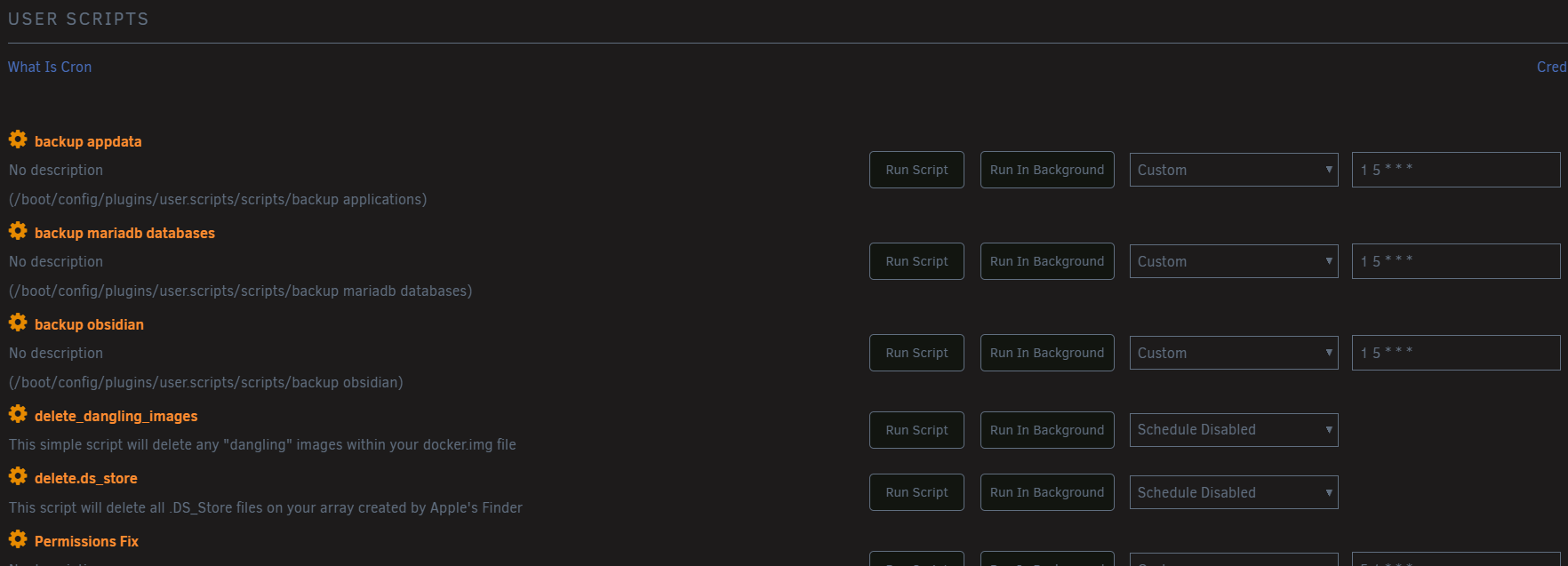Click gear icon next to delete.ds_store
The height and width of the screenshot is (566, 1568).
click(18, 476)
